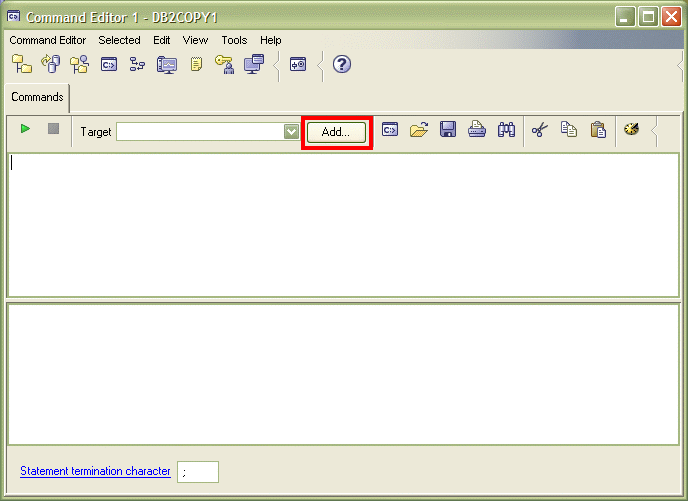Screen dimensions: 688x501
Task: Copy selection with the copy icon
Action: pos(569,129)
